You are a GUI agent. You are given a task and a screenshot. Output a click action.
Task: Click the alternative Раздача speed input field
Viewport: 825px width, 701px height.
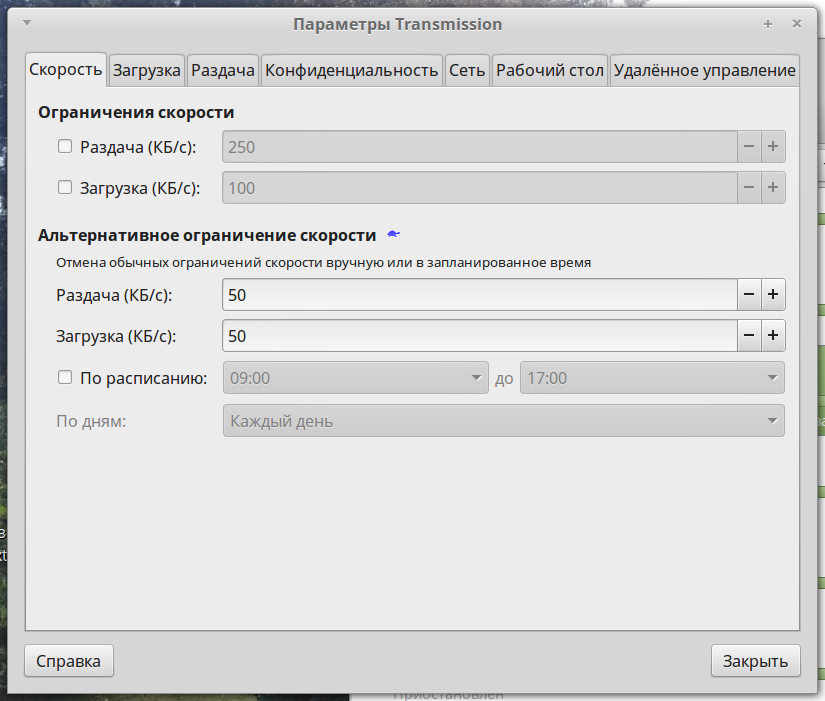tap(480, 295)
